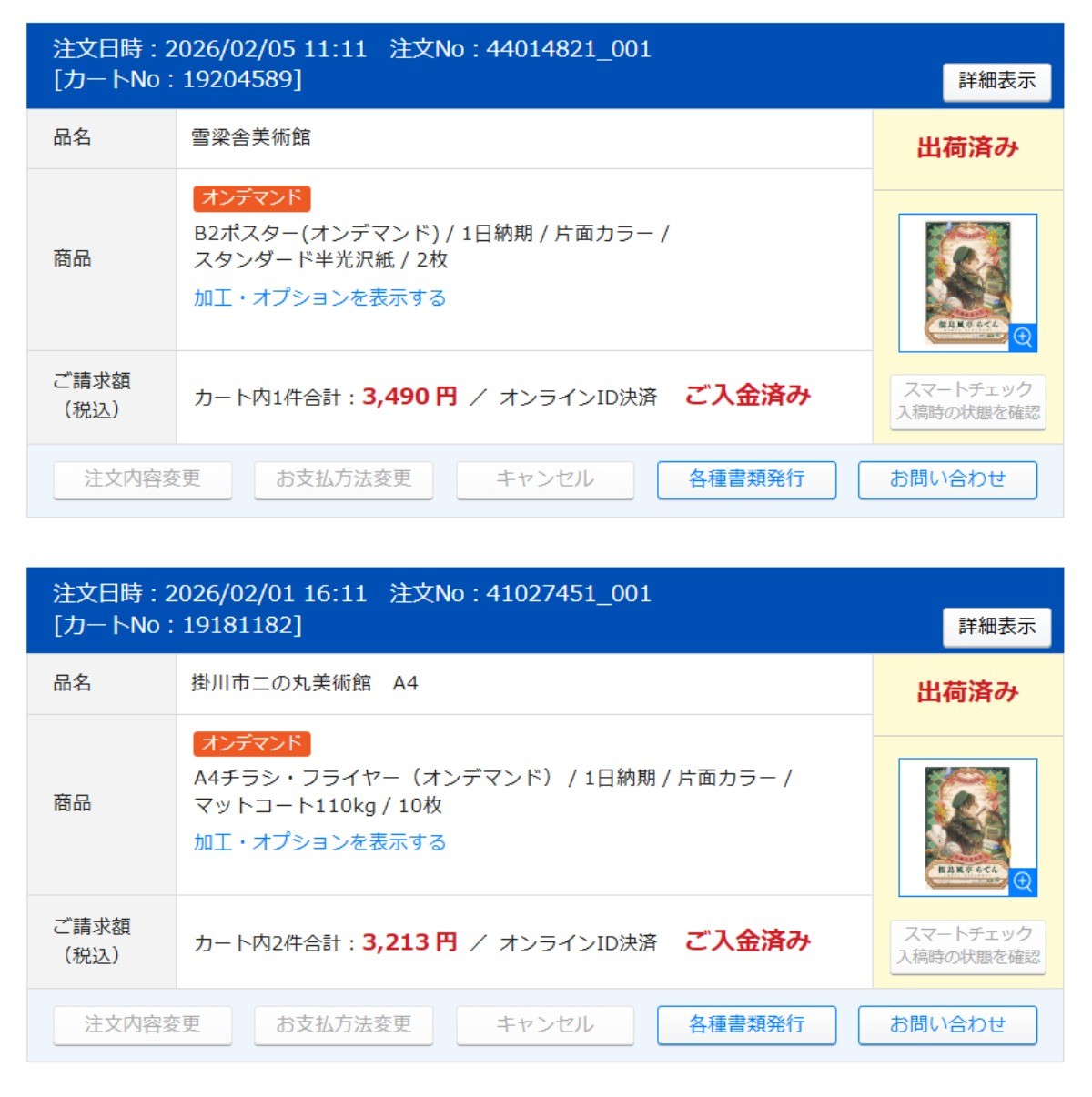Click お支払方法変更 on the second order
Viewport: 1092px width, 1097px height.
click(344, 1025)
